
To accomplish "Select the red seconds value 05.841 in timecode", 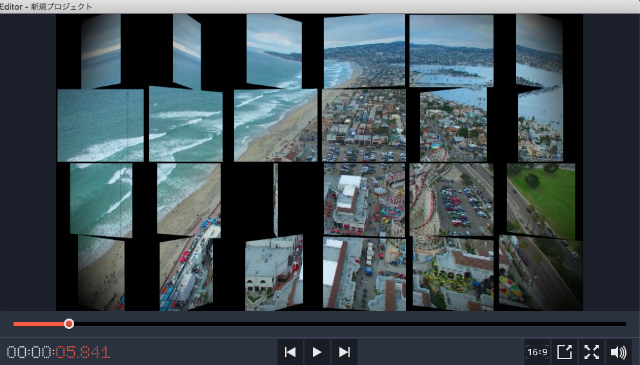I will tap(83, 352).
